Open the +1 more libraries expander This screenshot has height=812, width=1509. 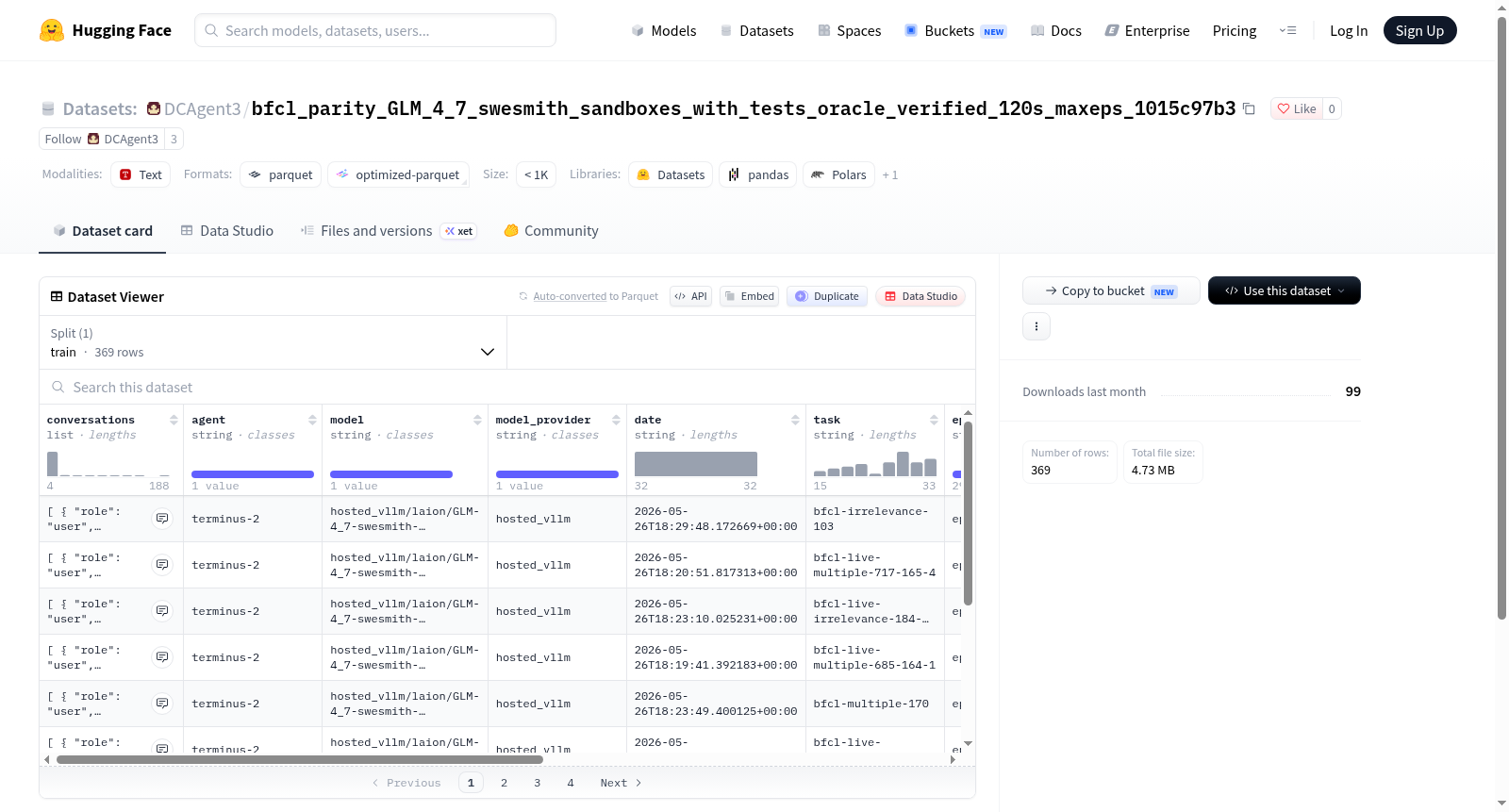pyautogui.click(x=890, y=174)
